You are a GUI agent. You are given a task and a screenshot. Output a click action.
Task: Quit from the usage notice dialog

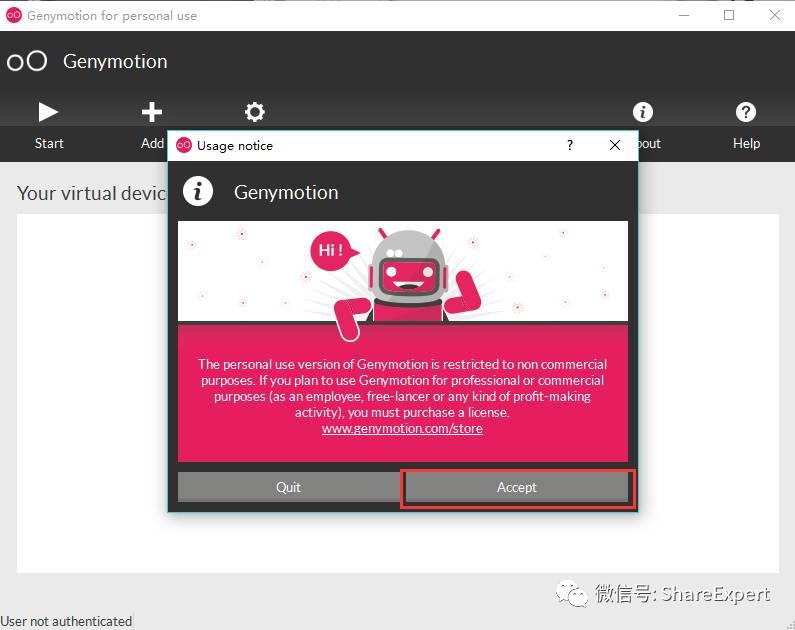point(288,487)
